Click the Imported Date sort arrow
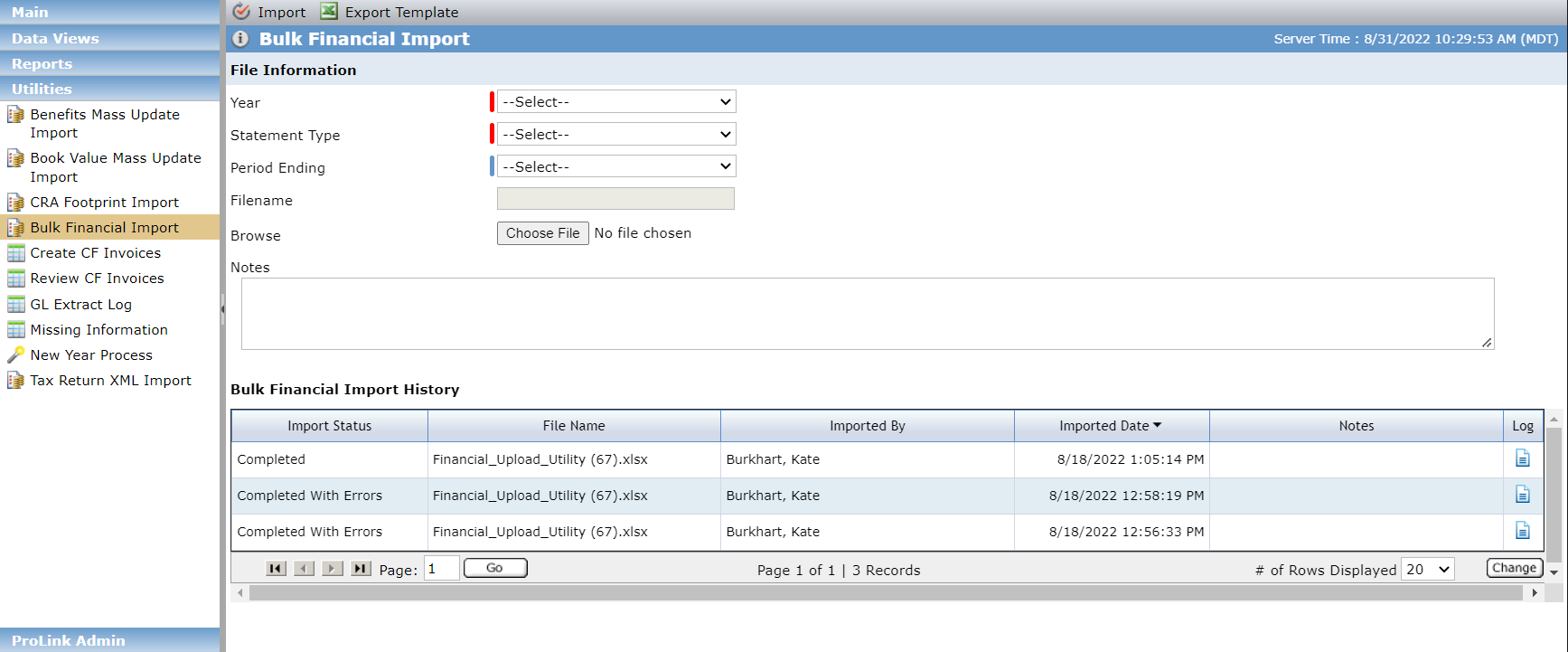The height and width of the screenshot is (652, 1568). coord(1157,425)
